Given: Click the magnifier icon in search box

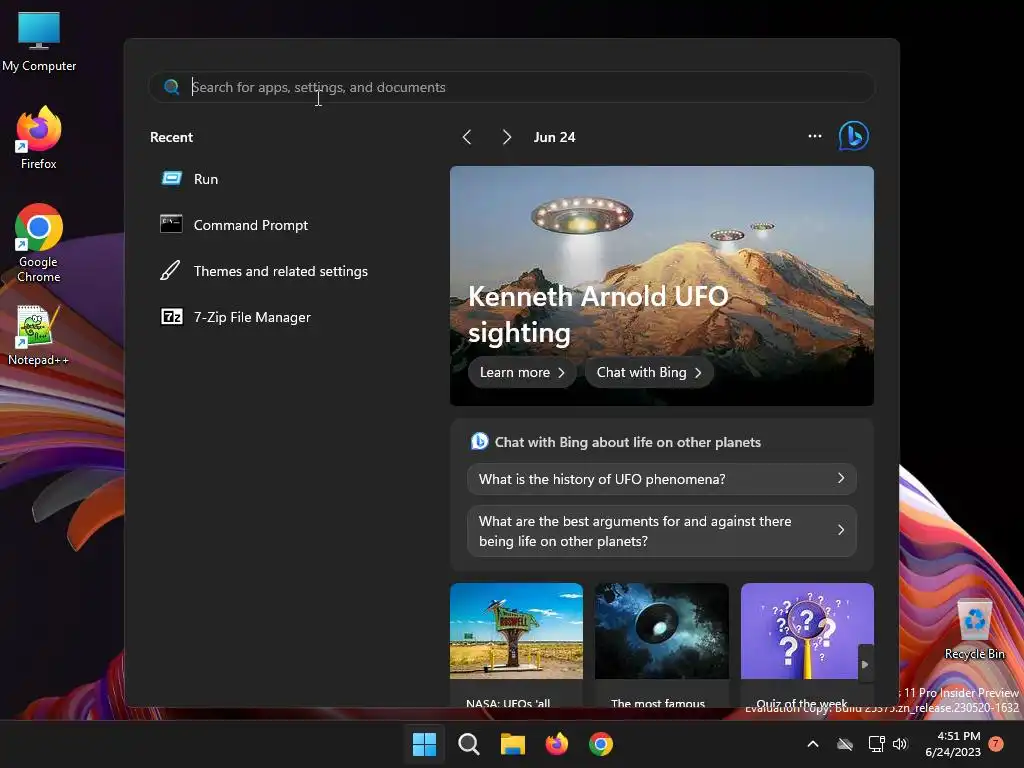Looking at the screenshot, I should [x=172, y=87].
